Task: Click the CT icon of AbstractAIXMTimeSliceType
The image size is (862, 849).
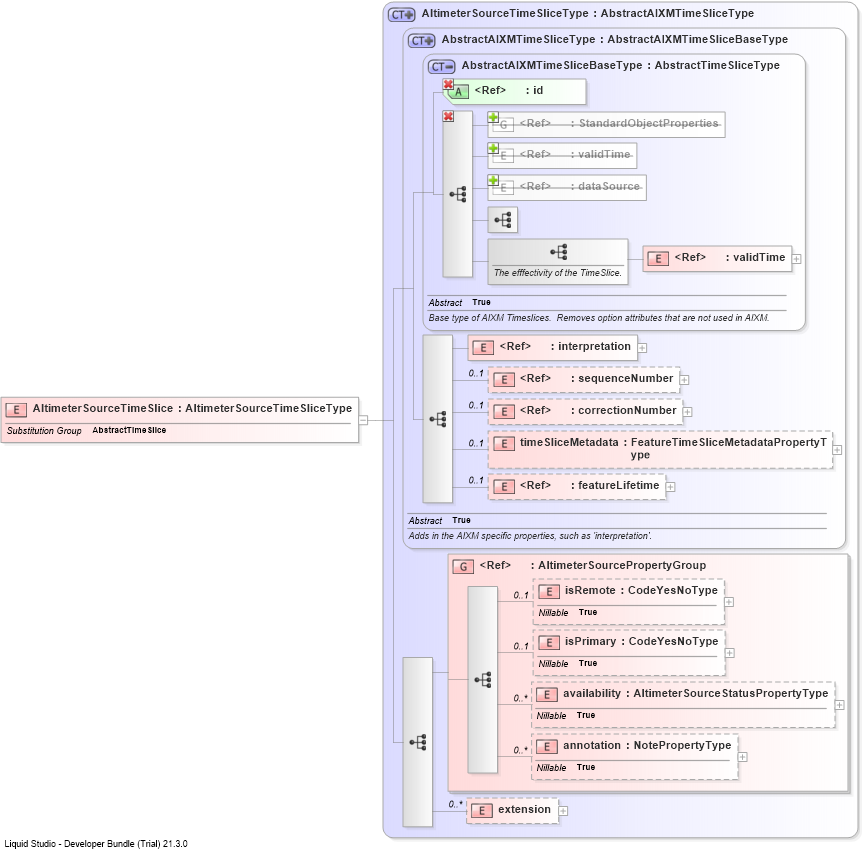Action: (421, 40)
